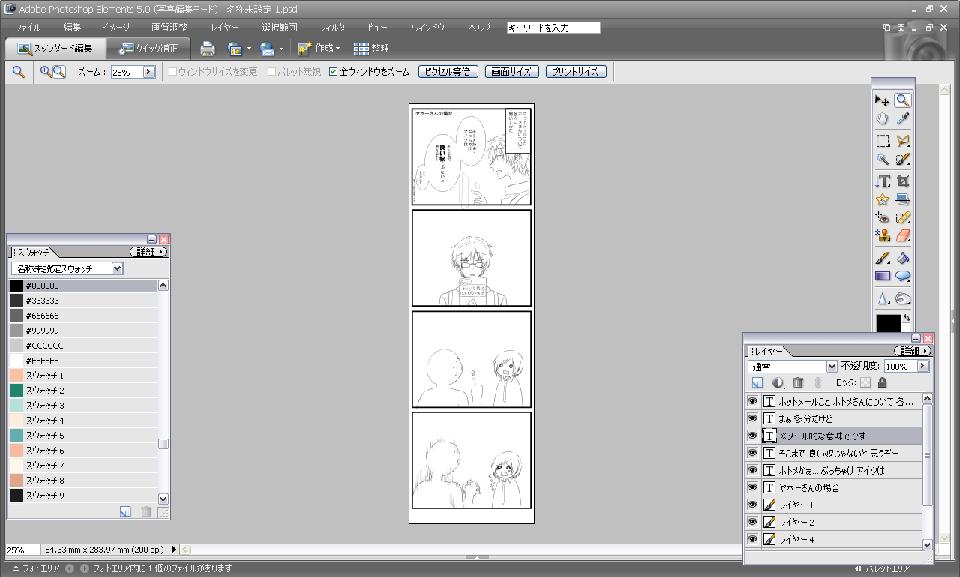Create an adjustment layer from Layers panel
The height and width of the screenshot is (577, 960).
778,383
